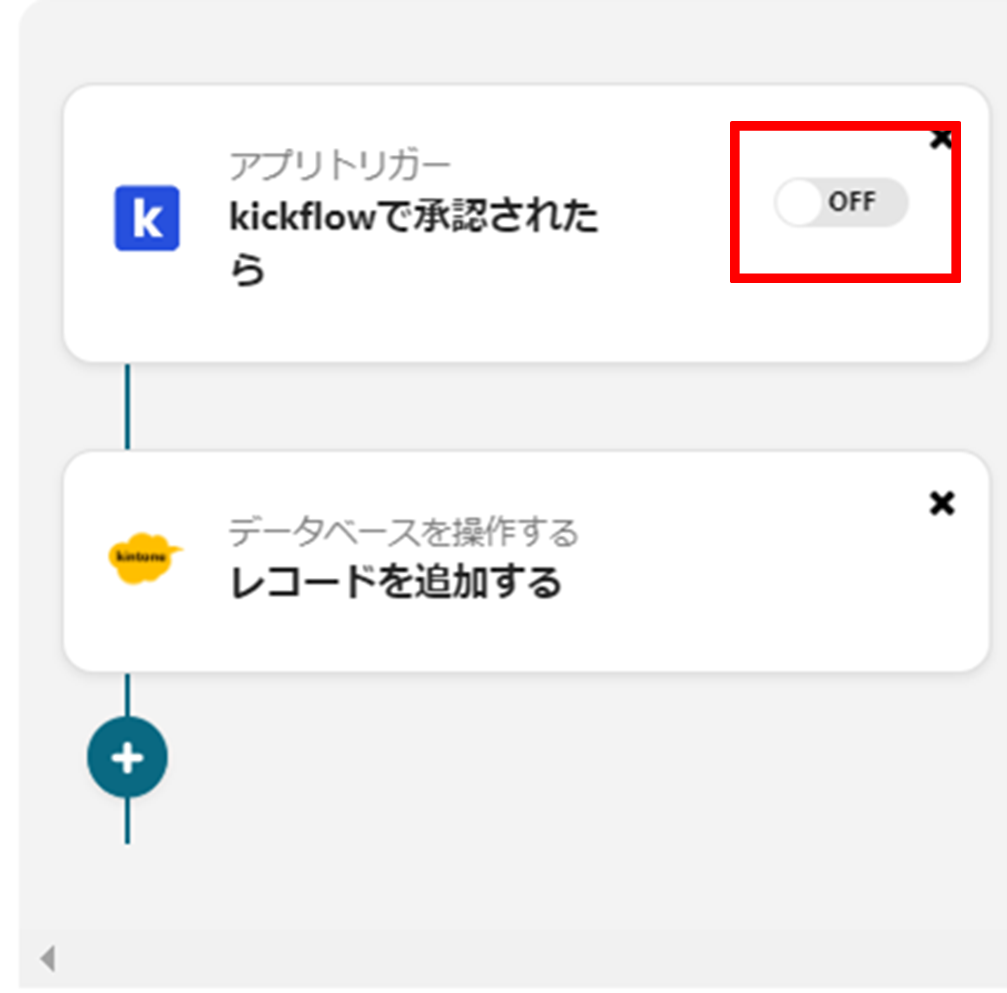The image size is (1007, 993).
Task: Click the teal plus icon to add a step
Action: pyautogui.click(x=126, y=757)
